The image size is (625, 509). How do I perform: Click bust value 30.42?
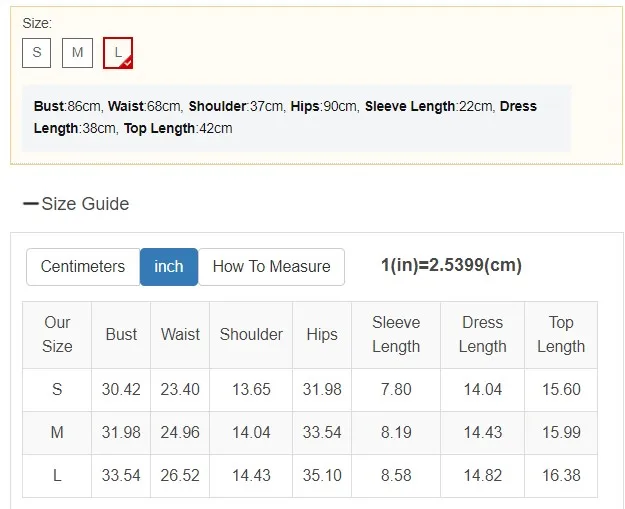click(x=121, y=389)
